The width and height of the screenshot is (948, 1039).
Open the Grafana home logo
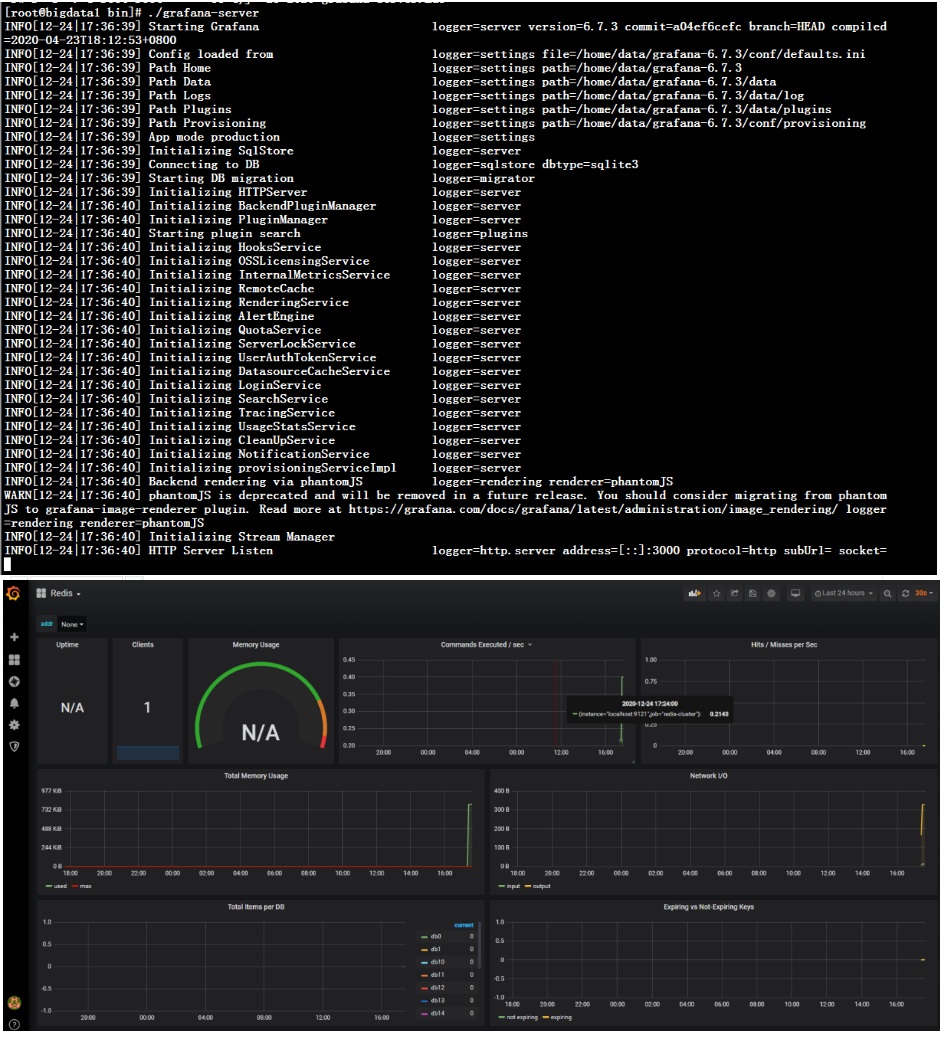pos(13,593)
